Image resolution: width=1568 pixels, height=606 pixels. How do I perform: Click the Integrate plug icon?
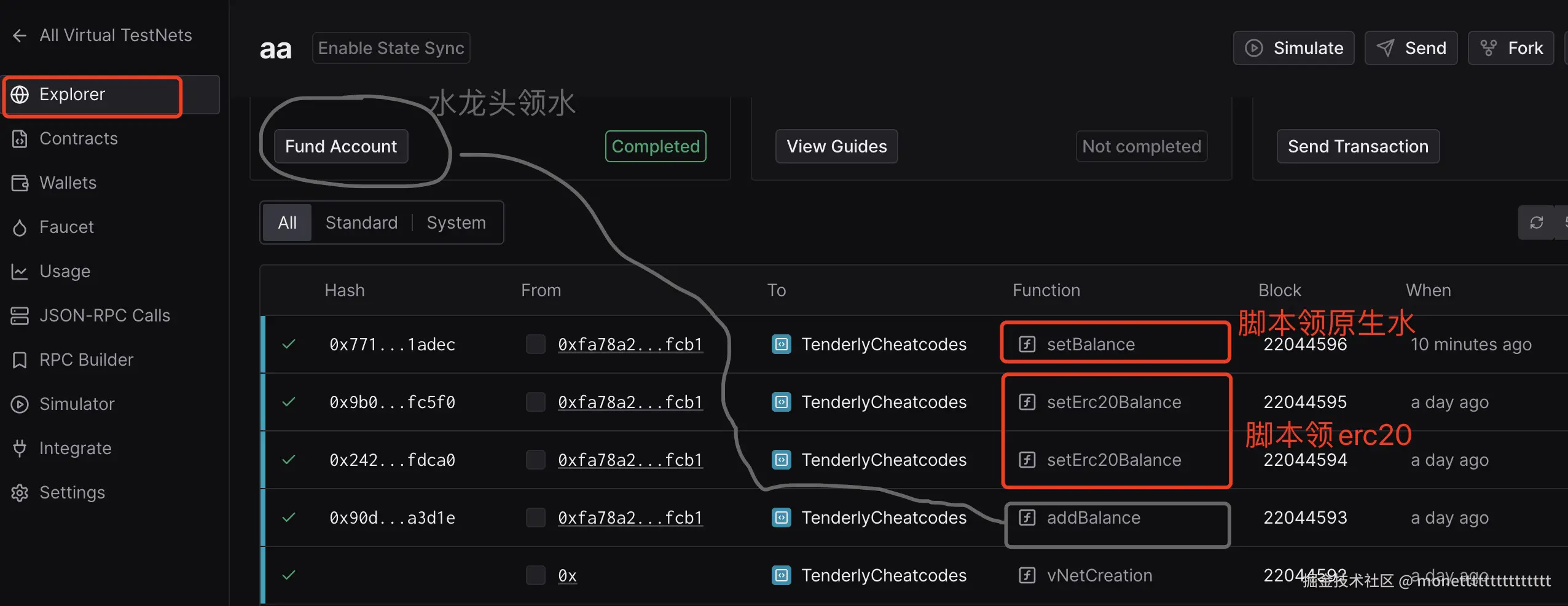pyautogui.click(x=20, y=449)
